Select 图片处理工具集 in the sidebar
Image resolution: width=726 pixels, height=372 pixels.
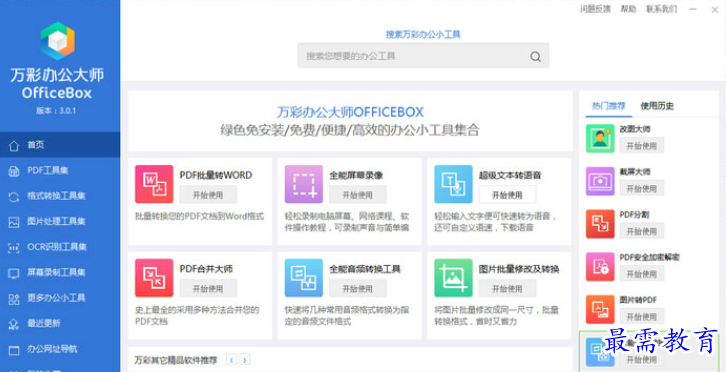(x=60, y=221)
